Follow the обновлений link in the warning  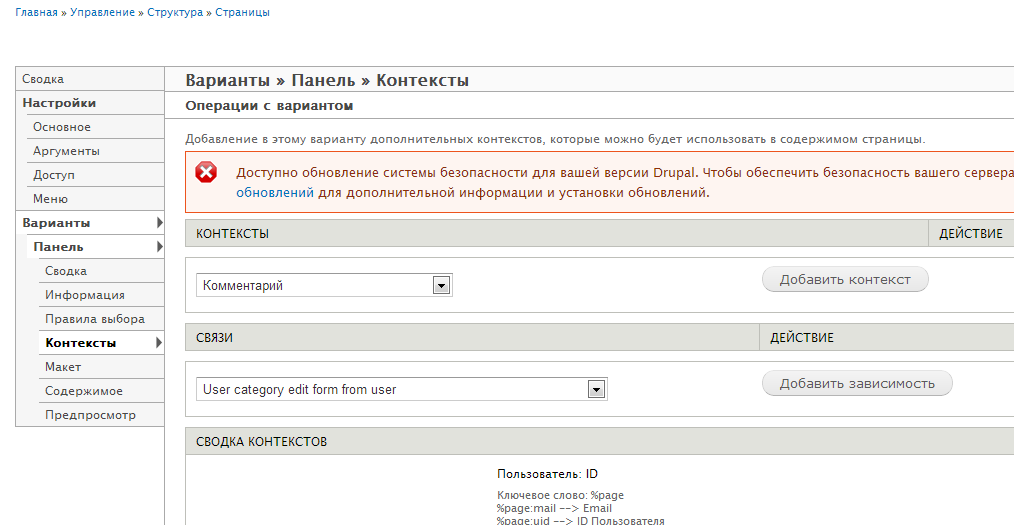click(x=275, y=192)
